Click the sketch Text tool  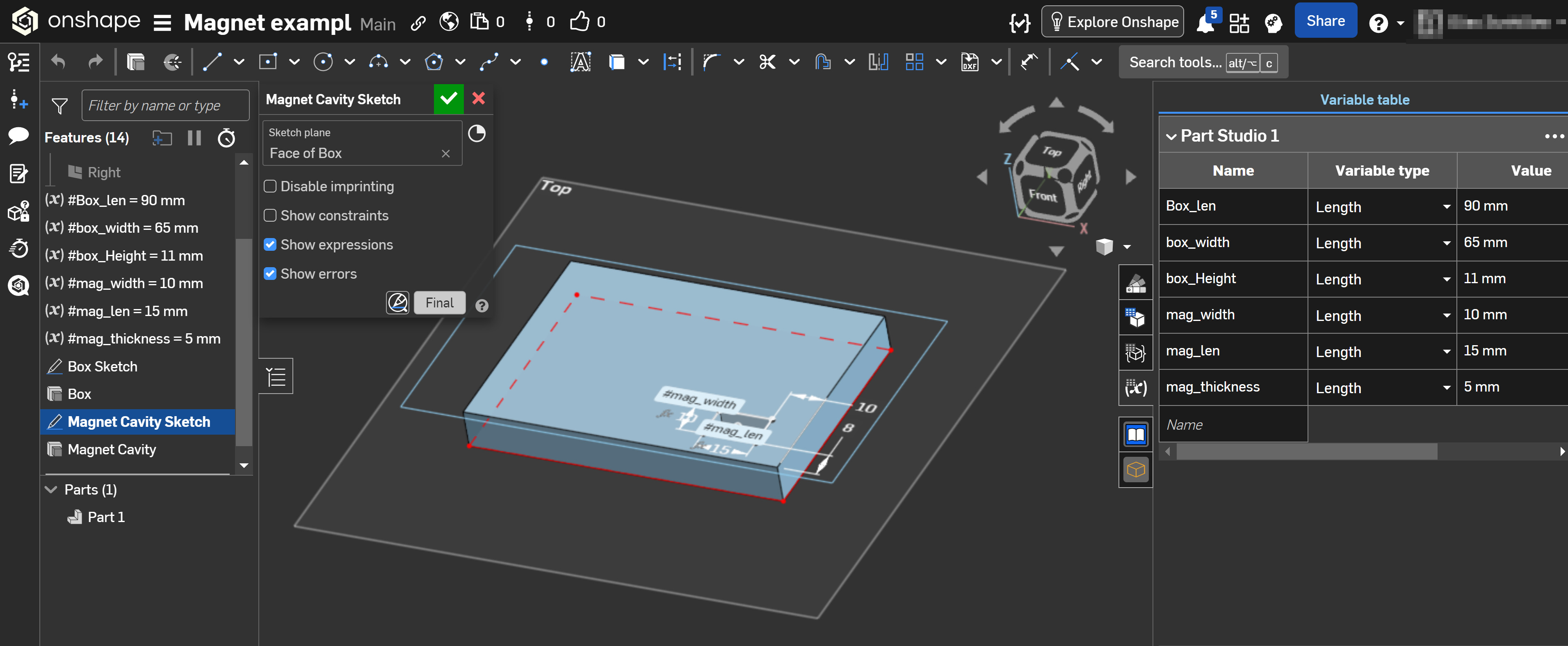580,62
